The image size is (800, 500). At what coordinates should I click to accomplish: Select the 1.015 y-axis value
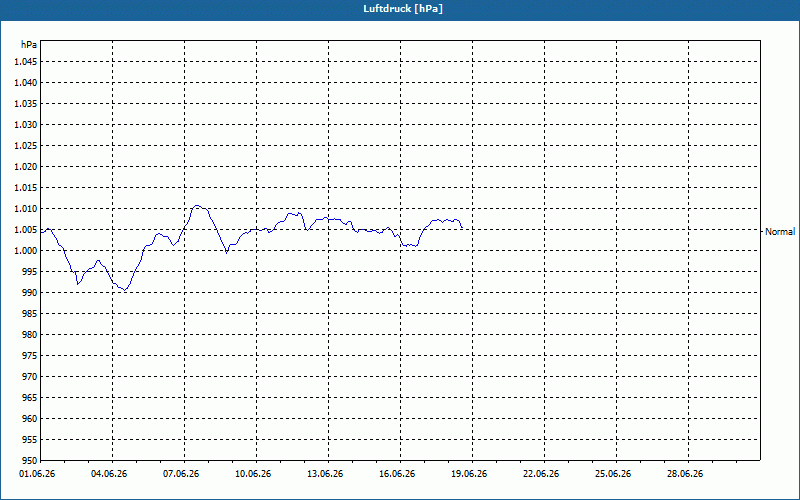click(26, 188)
